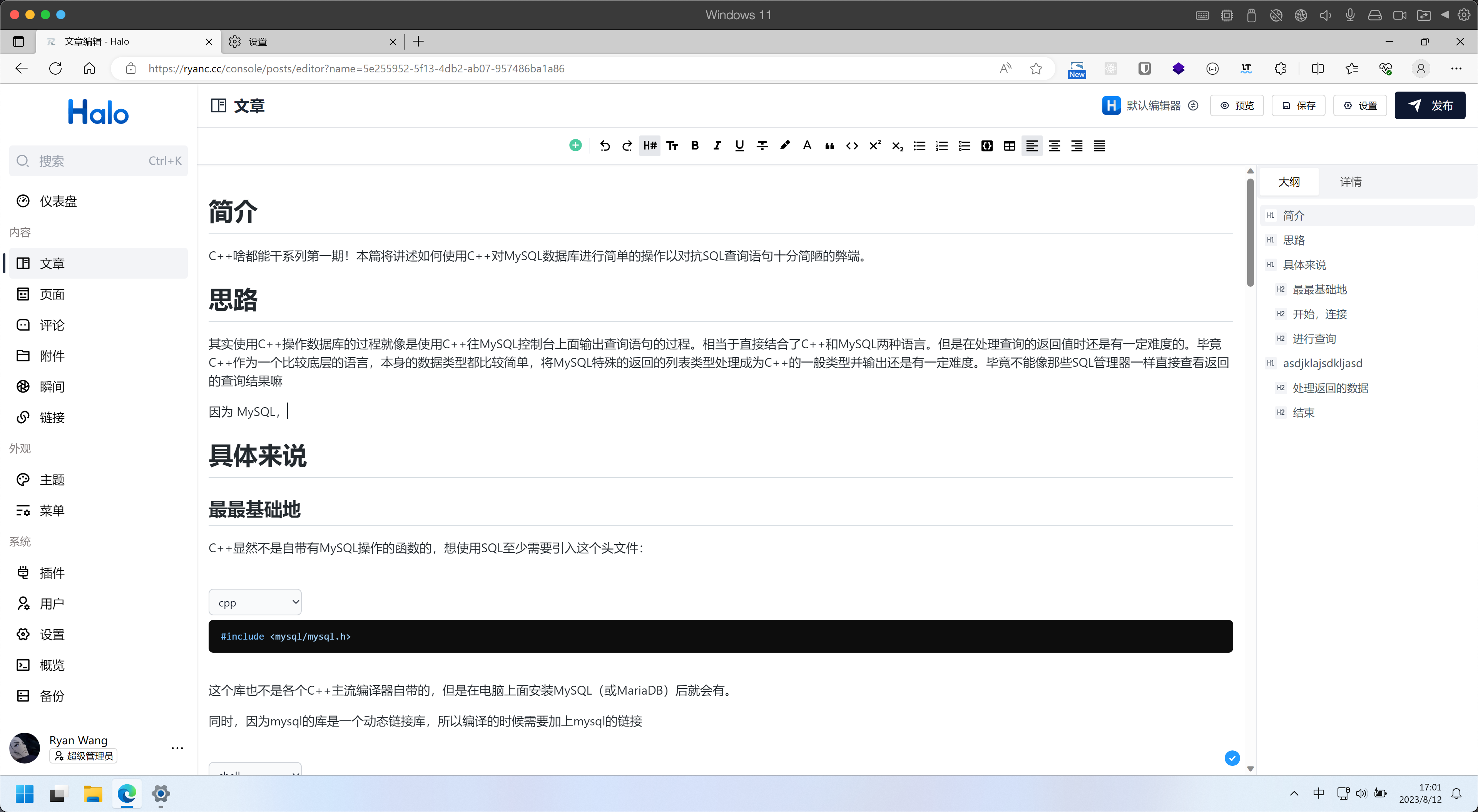Save the article using 保存
1478x812 pixels.
(1298, 105)
